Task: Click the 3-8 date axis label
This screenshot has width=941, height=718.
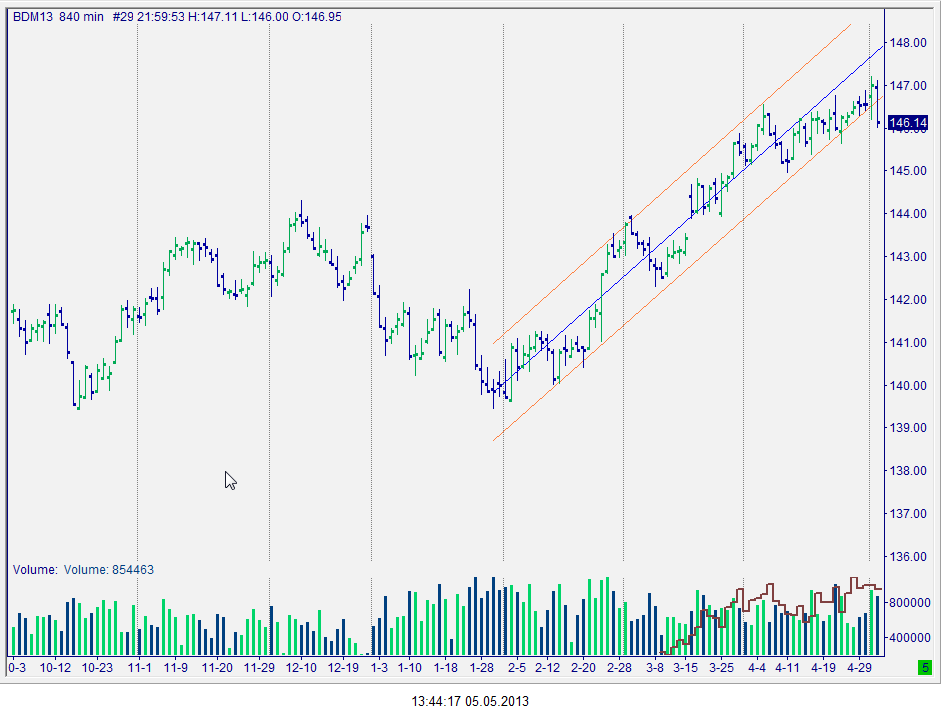Action: coord(655,668)
